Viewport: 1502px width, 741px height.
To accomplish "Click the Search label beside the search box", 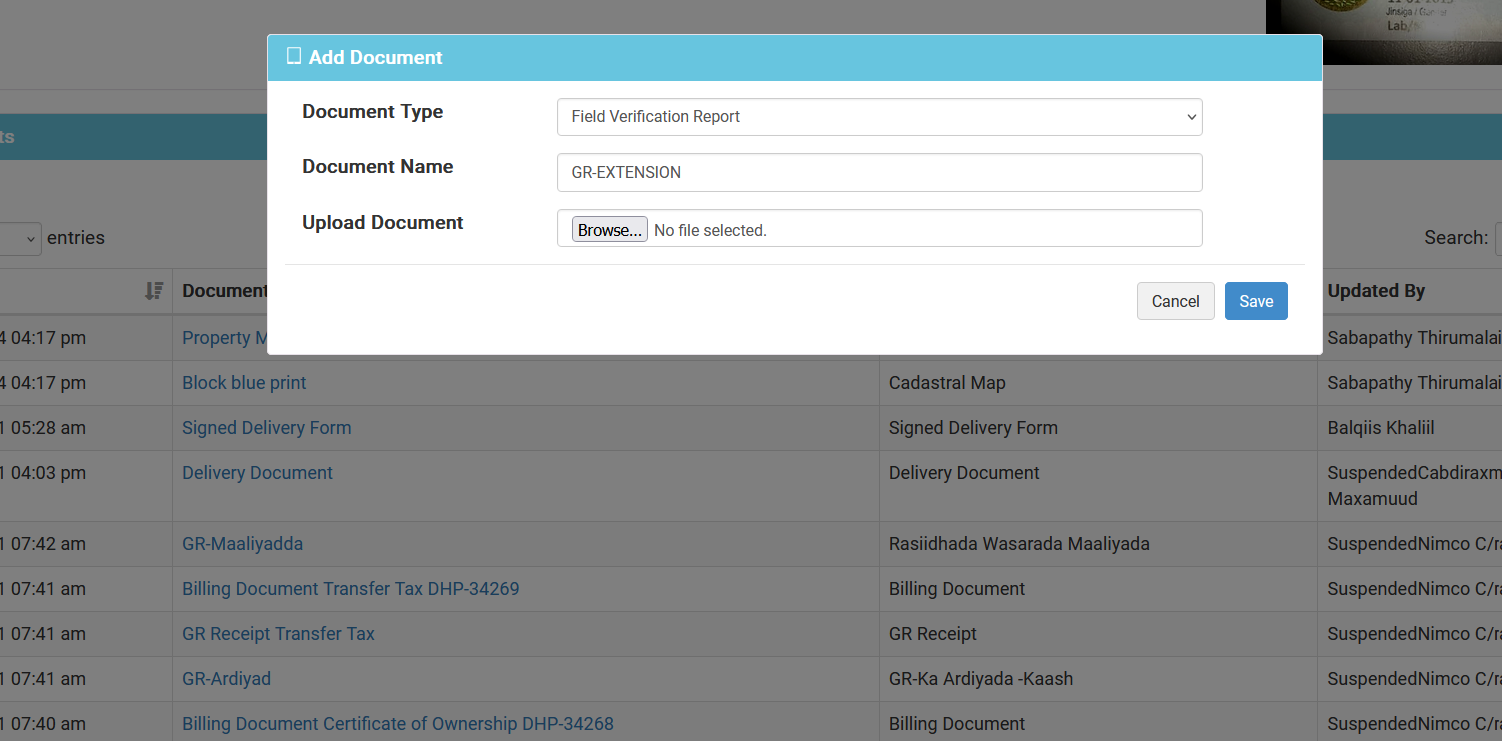I will click(x=1456, y=238).
